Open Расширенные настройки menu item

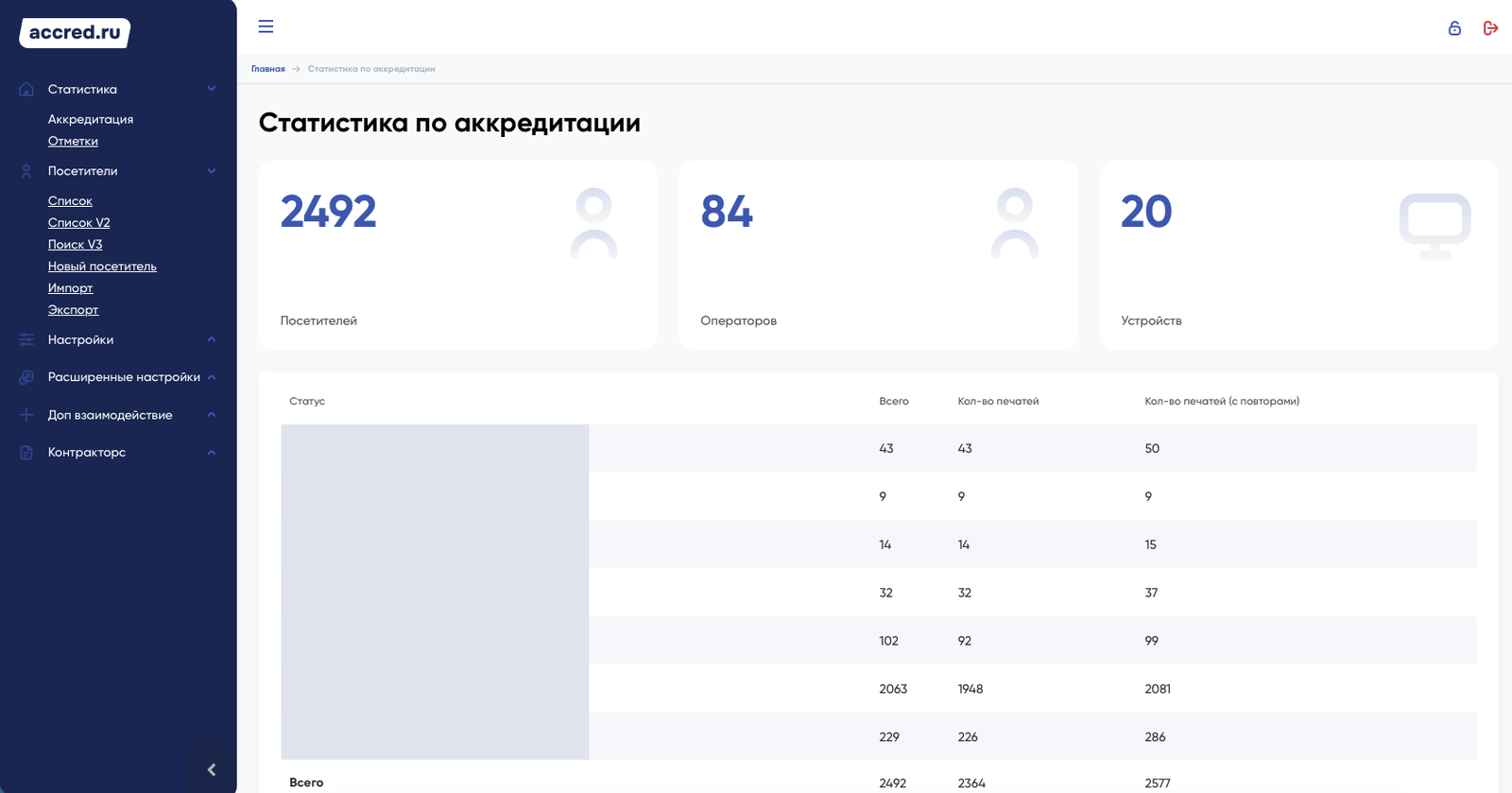(x=124, y=377)
